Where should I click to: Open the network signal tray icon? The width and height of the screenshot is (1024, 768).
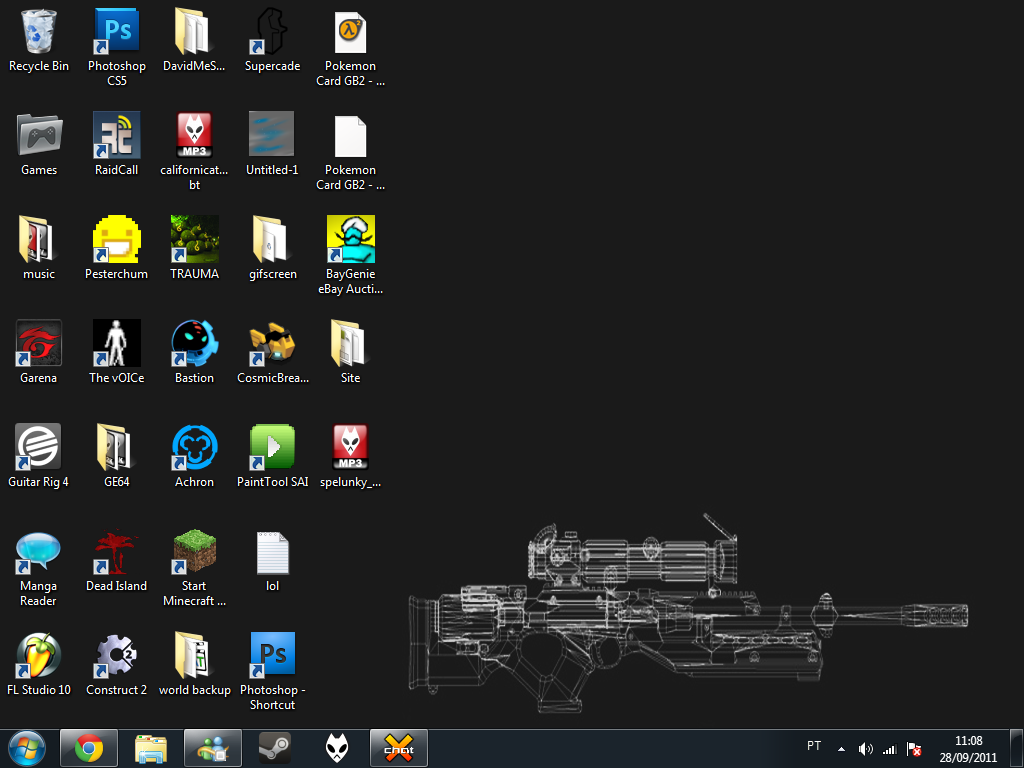[889, 749]
